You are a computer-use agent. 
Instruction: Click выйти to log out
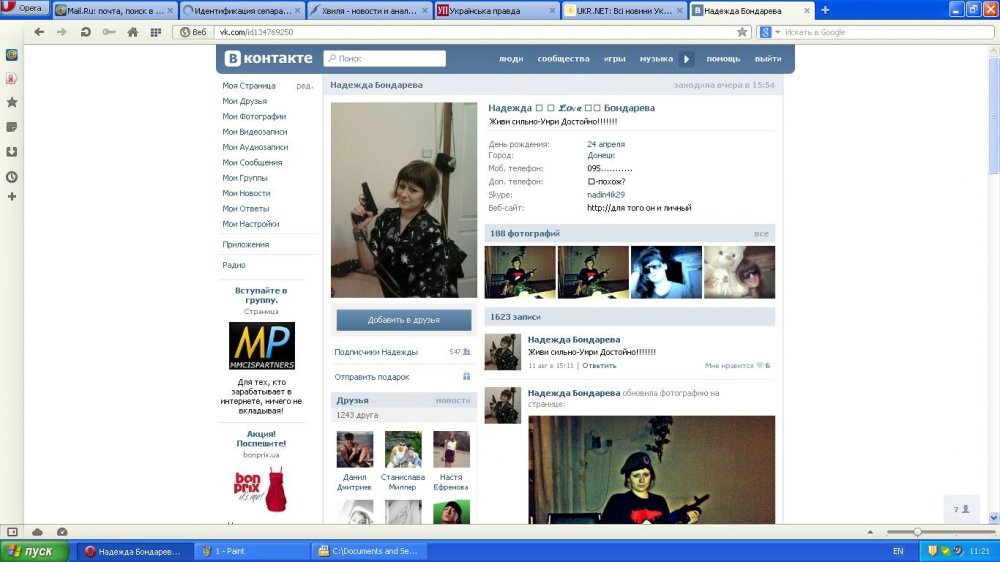768,59
